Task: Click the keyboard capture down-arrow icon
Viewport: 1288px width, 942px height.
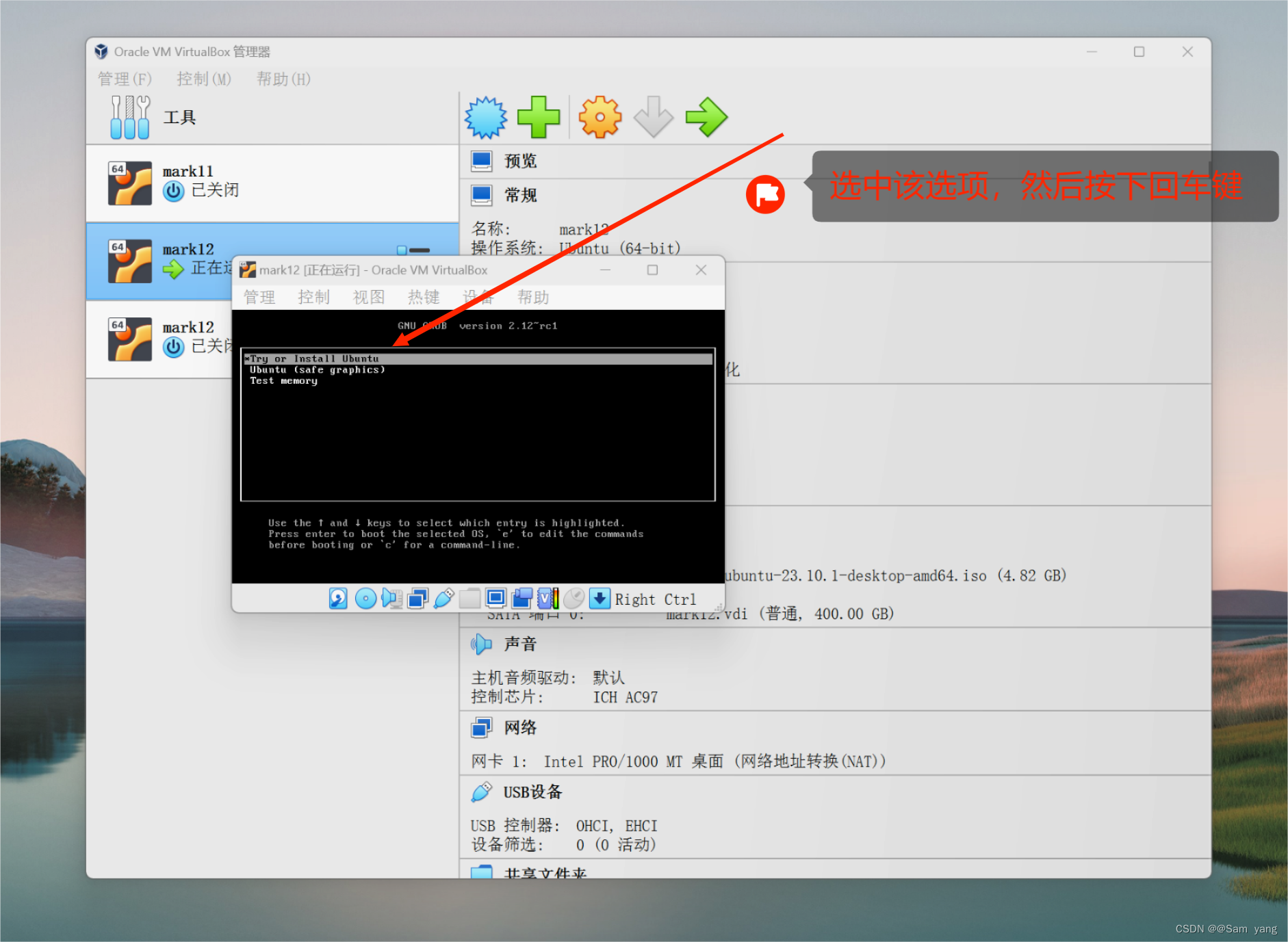Action: click(600, 599)
